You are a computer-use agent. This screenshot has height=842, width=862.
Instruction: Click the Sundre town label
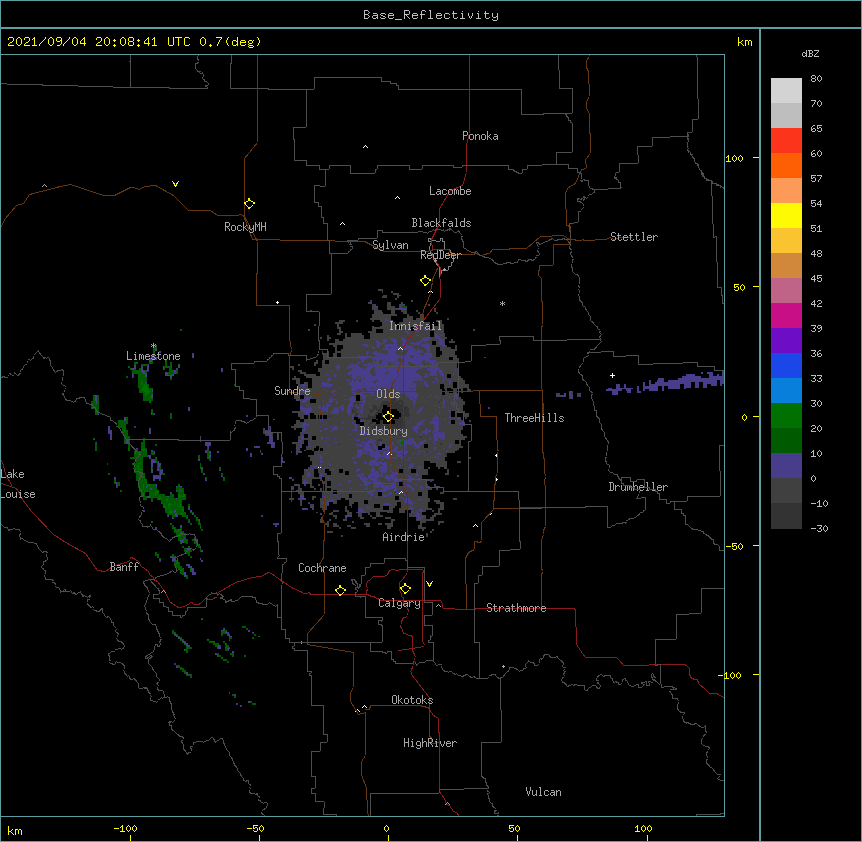pyautogui.click(x=292, y=391)
